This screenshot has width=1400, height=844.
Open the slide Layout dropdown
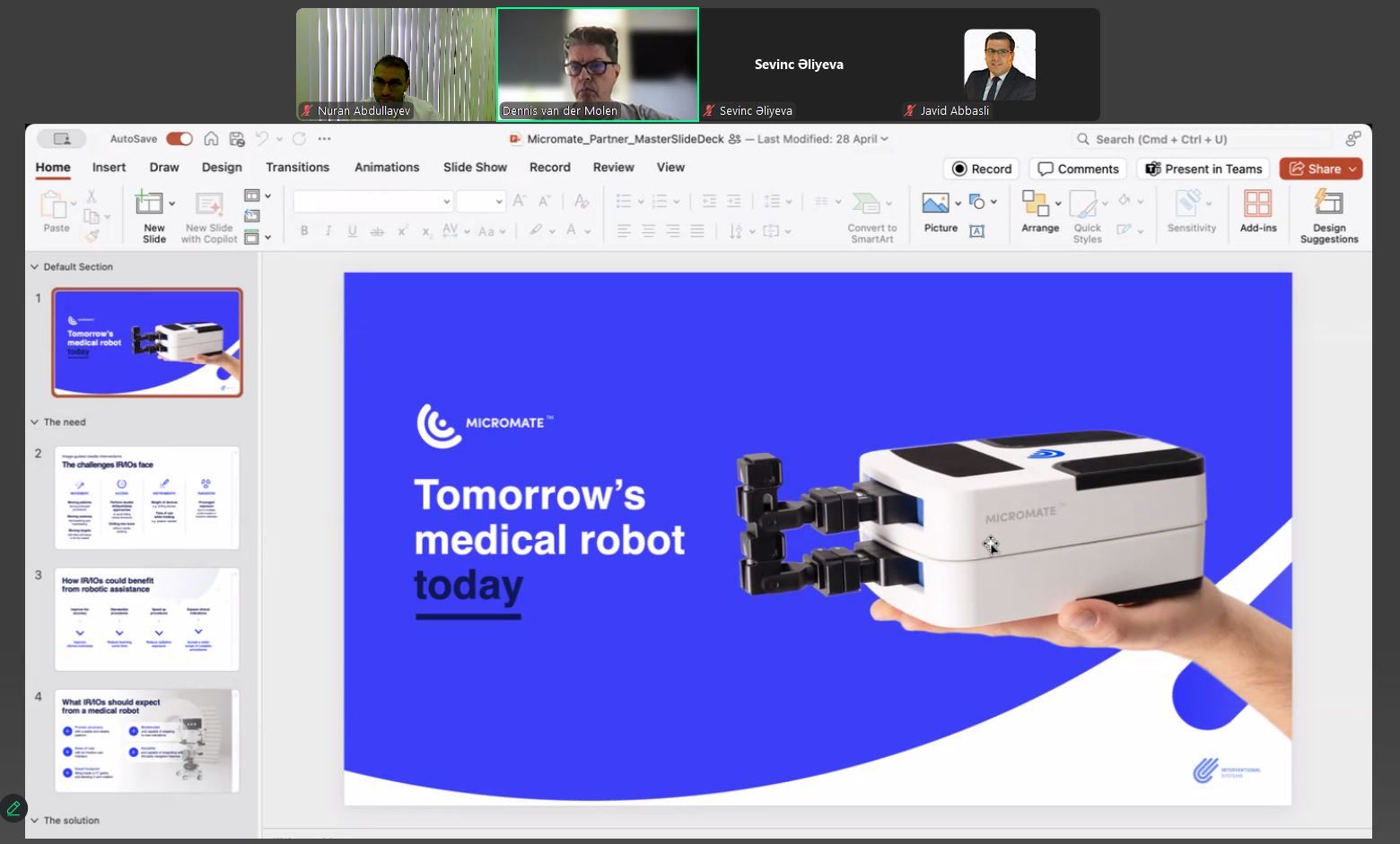tap(257, 196)
